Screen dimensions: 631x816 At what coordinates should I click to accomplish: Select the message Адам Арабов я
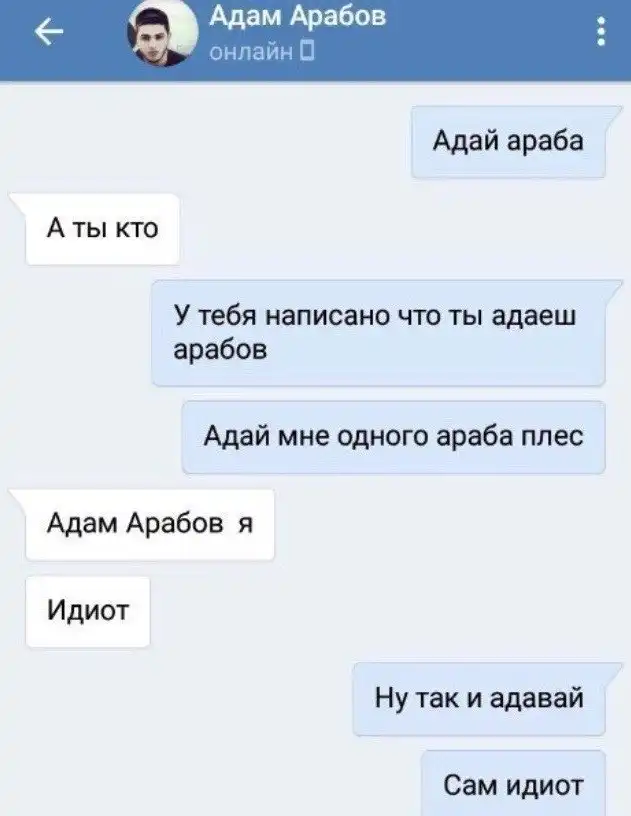click(150, 524)
